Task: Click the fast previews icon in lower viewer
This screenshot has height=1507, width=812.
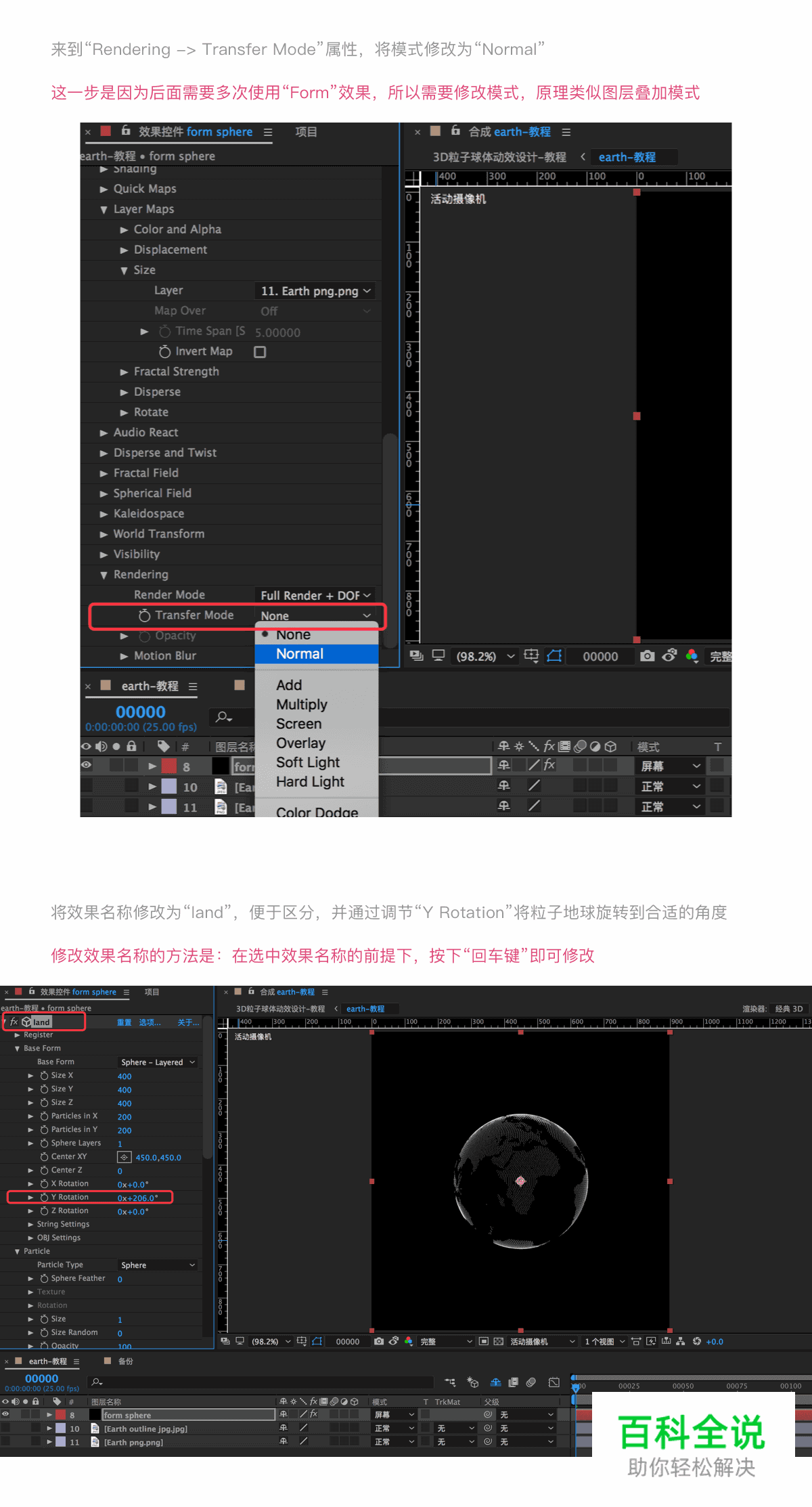Action: click(651, 1341)
